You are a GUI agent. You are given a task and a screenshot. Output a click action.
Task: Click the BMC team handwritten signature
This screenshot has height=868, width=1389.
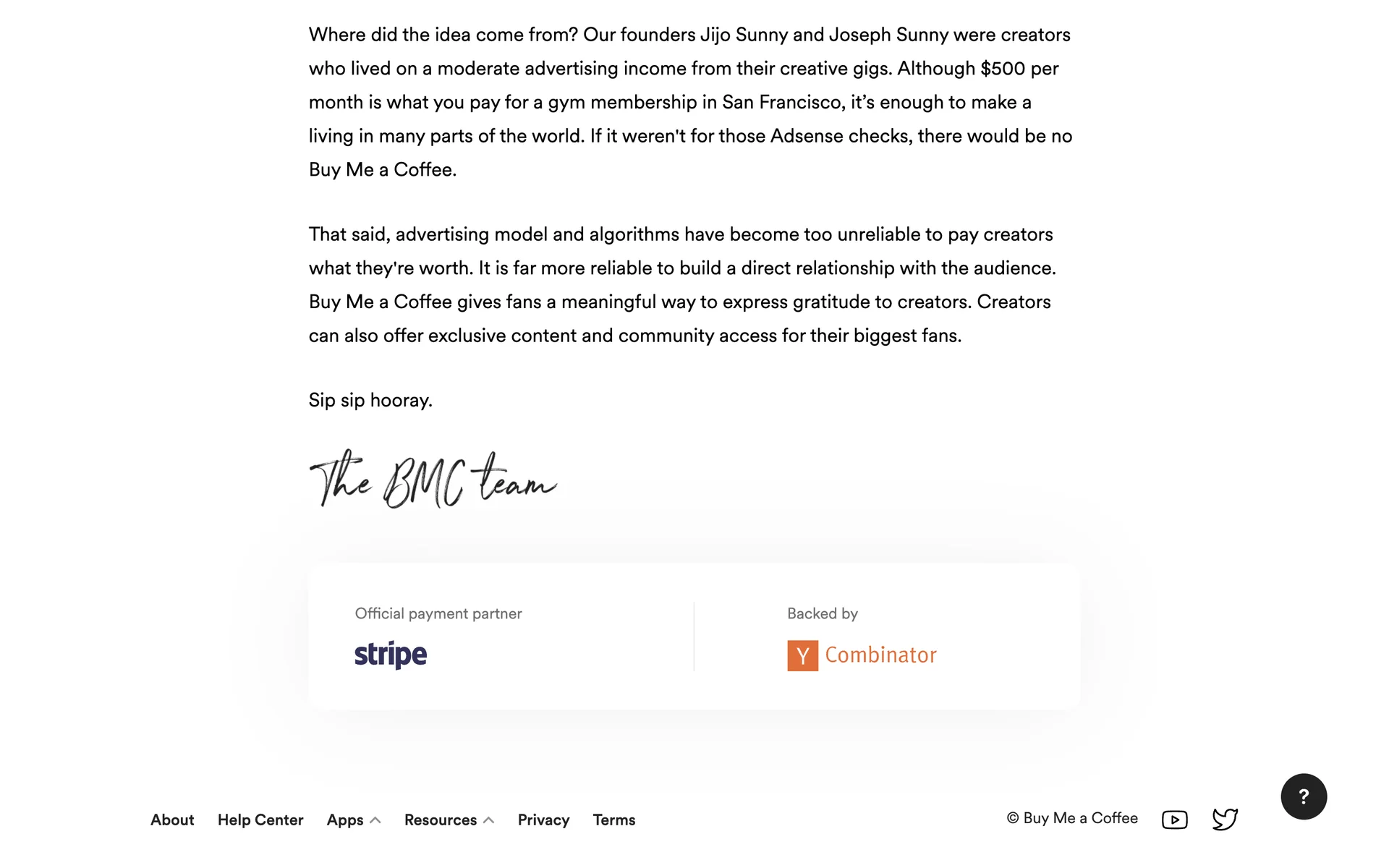coord(433,479)
